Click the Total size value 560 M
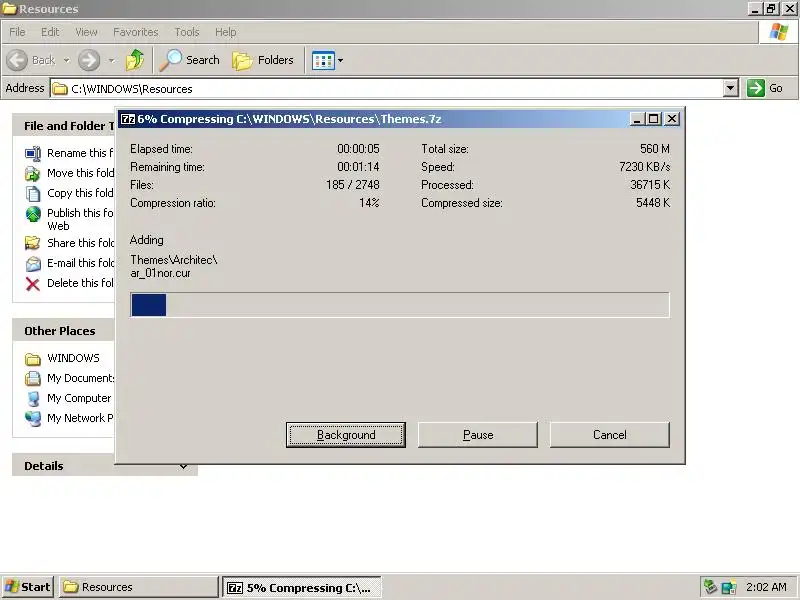Viewport: 800px width, 600px height. tap(655, 149)
